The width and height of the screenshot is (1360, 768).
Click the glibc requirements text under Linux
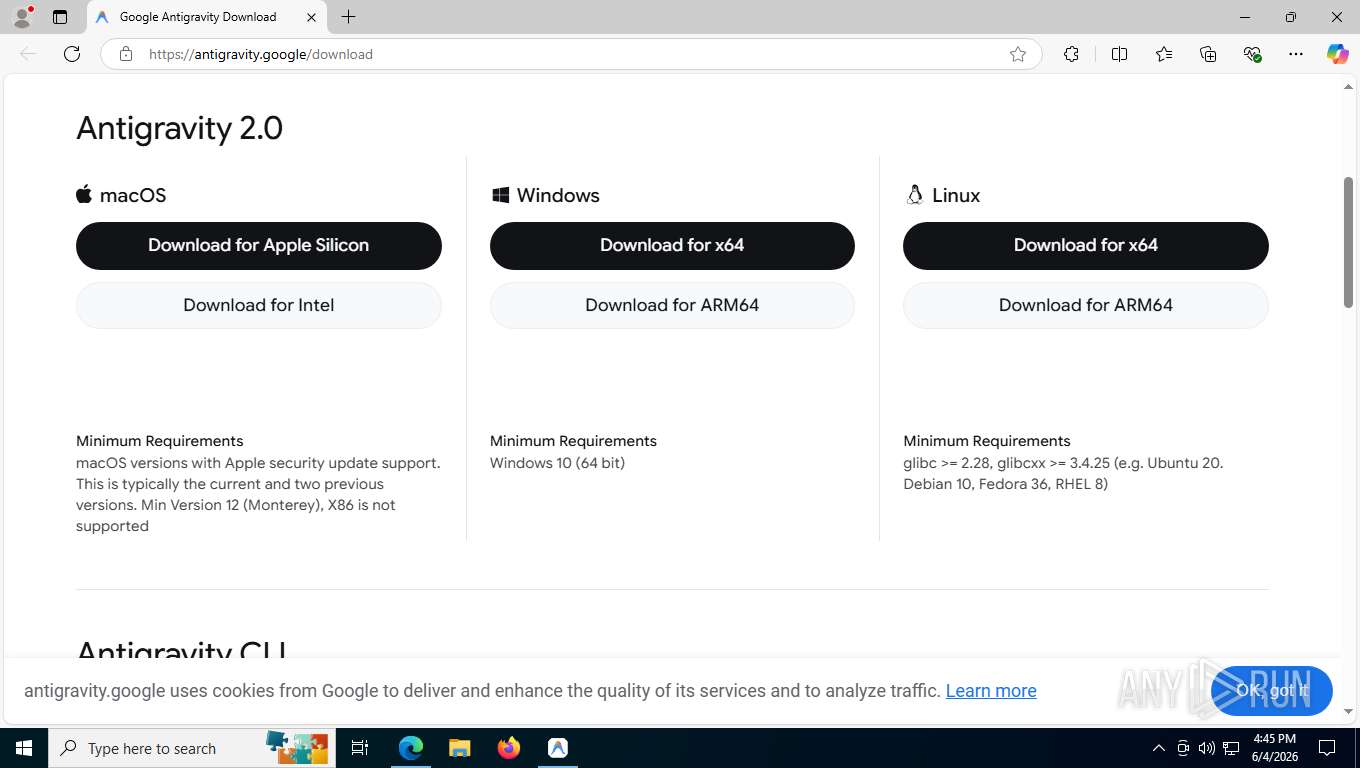tap(1063, 473)
